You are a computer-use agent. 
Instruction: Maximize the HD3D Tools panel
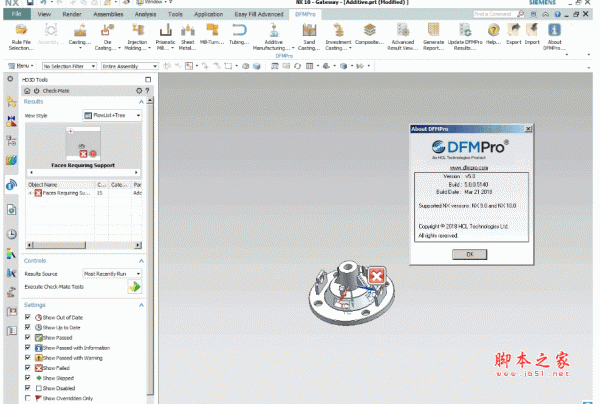[x=148, y=80]
